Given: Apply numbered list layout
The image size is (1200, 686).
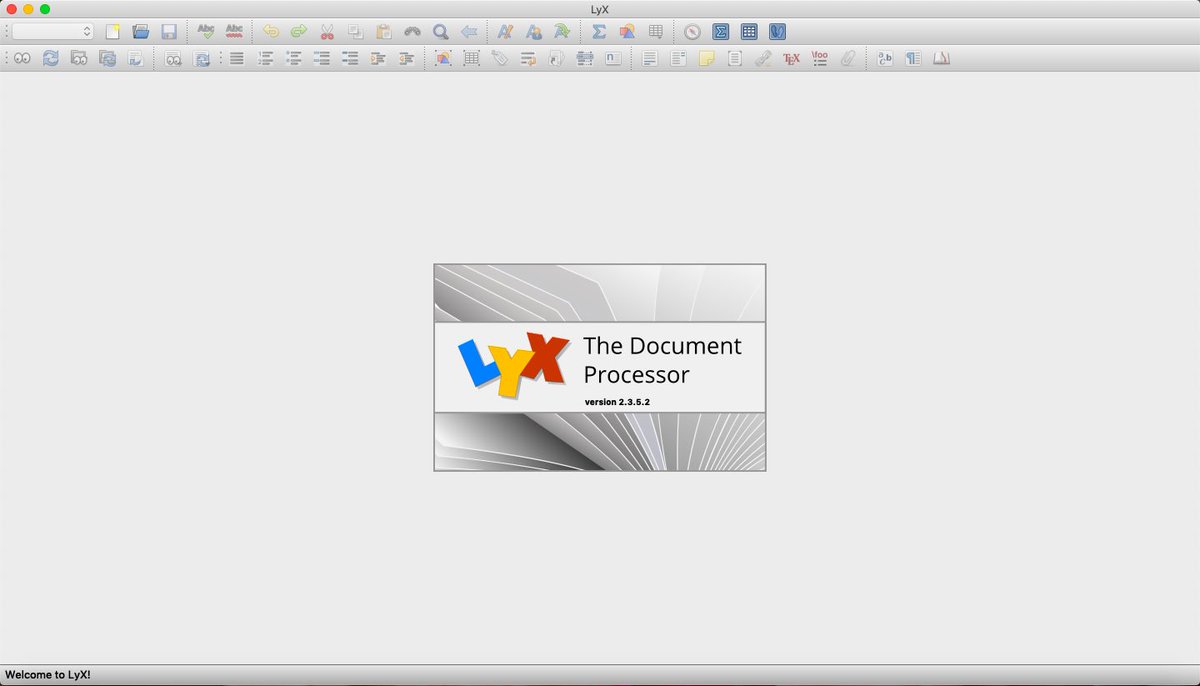Looking at the screenshot, I should click(x=265, y=59).
